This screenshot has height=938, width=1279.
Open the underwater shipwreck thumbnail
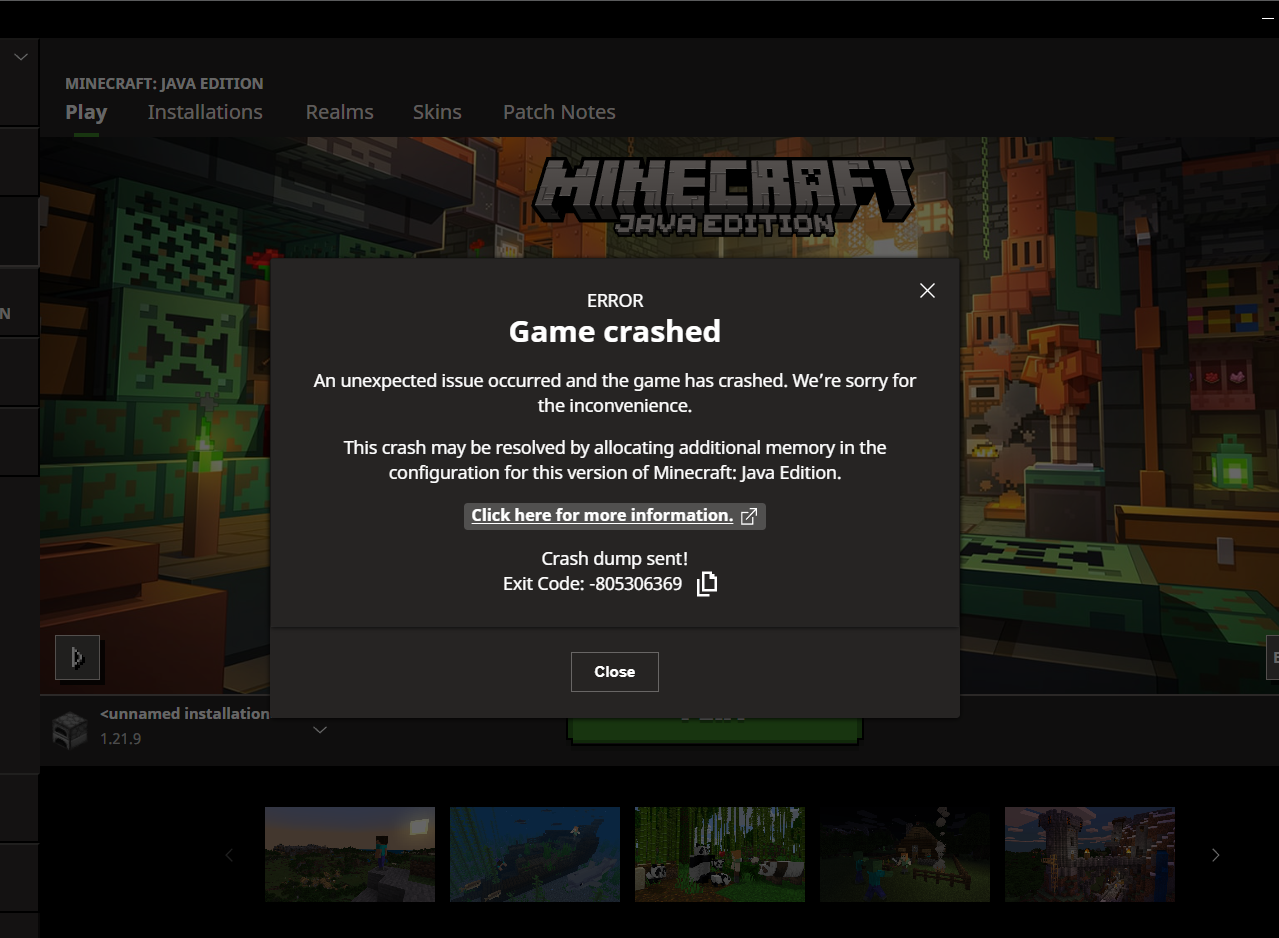535,855
